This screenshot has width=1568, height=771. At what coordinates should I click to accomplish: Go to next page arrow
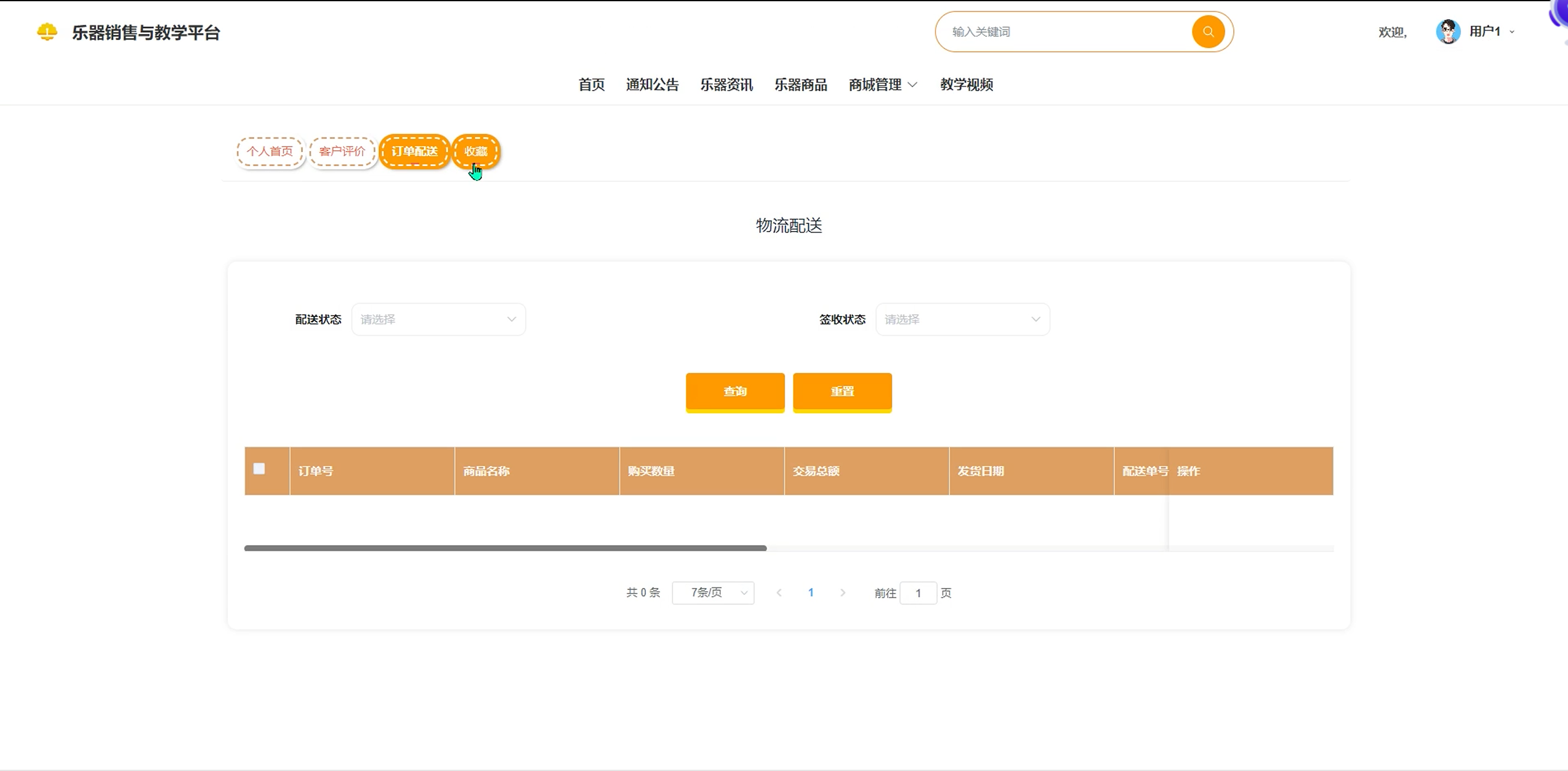(x=843, y=592)
